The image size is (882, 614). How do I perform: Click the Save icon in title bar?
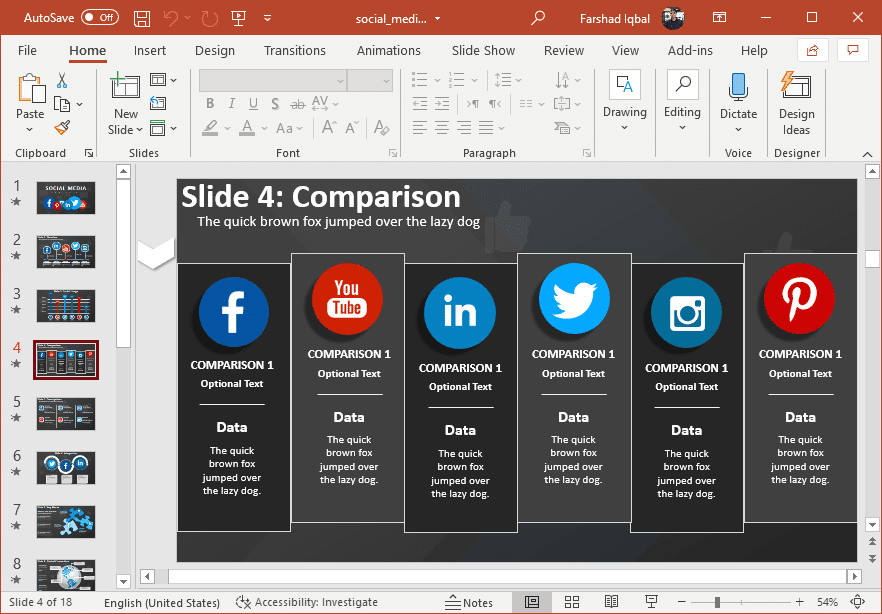[142, 18]
